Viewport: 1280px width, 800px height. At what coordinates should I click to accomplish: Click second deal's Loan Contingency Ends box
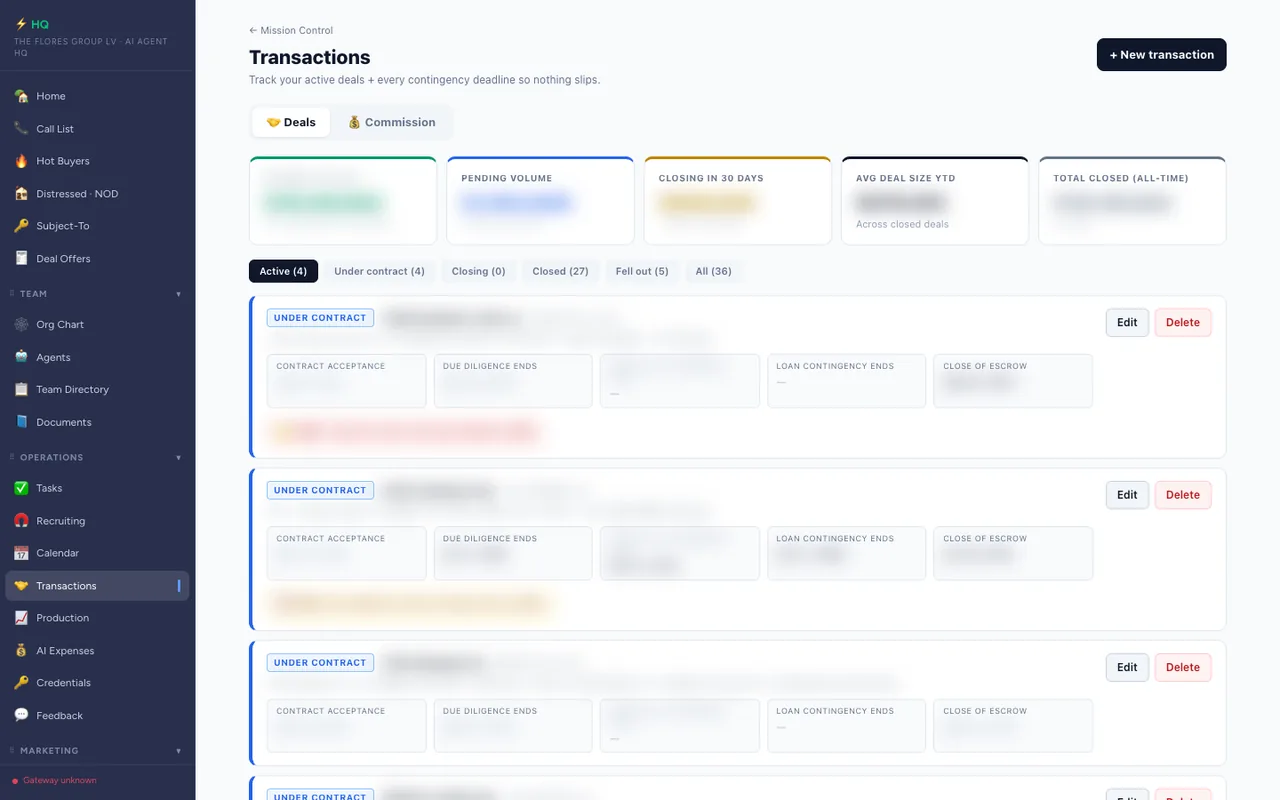click(846, 553)
